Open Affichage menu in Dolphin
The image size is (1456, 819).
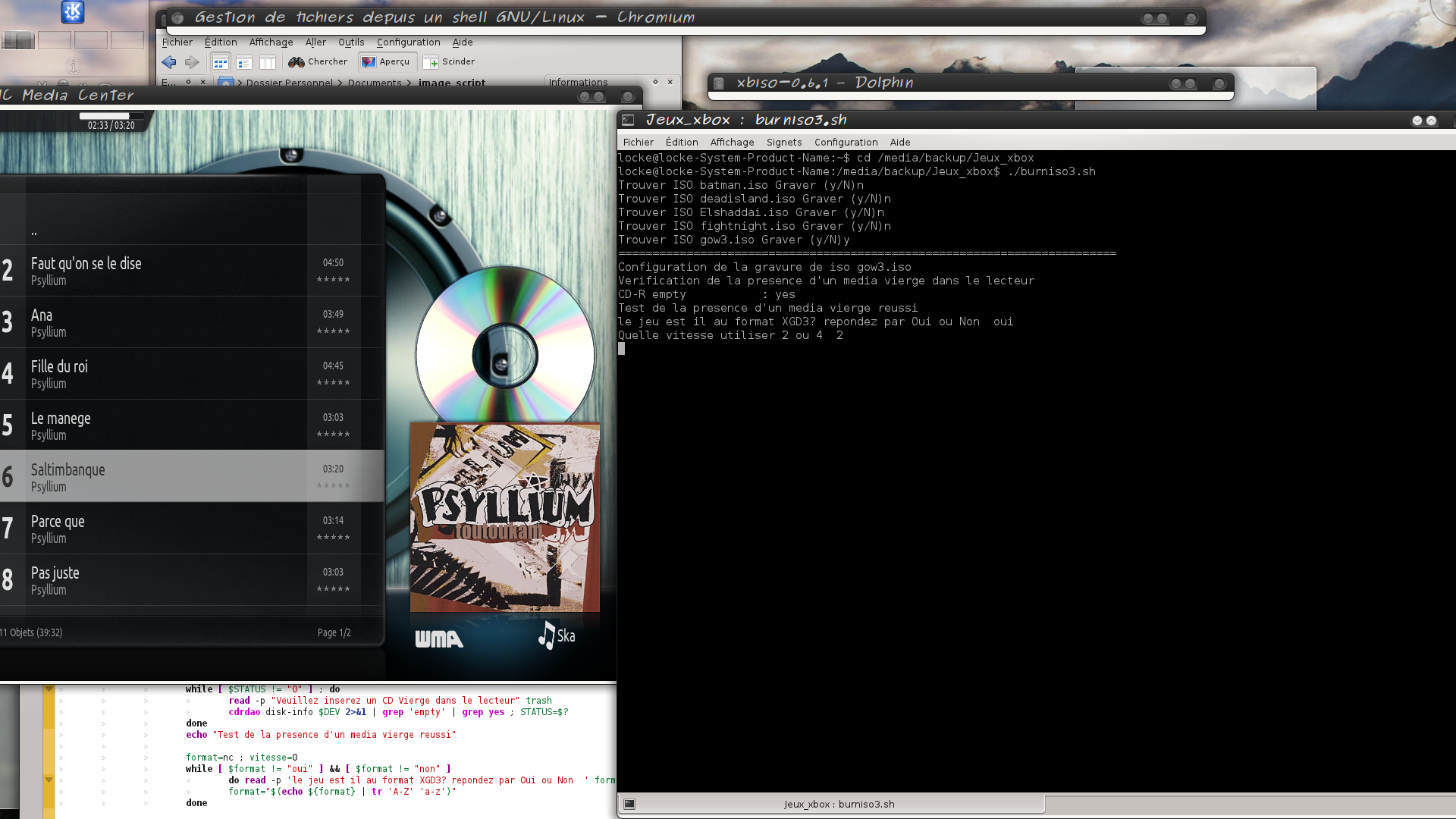[271, 42]
